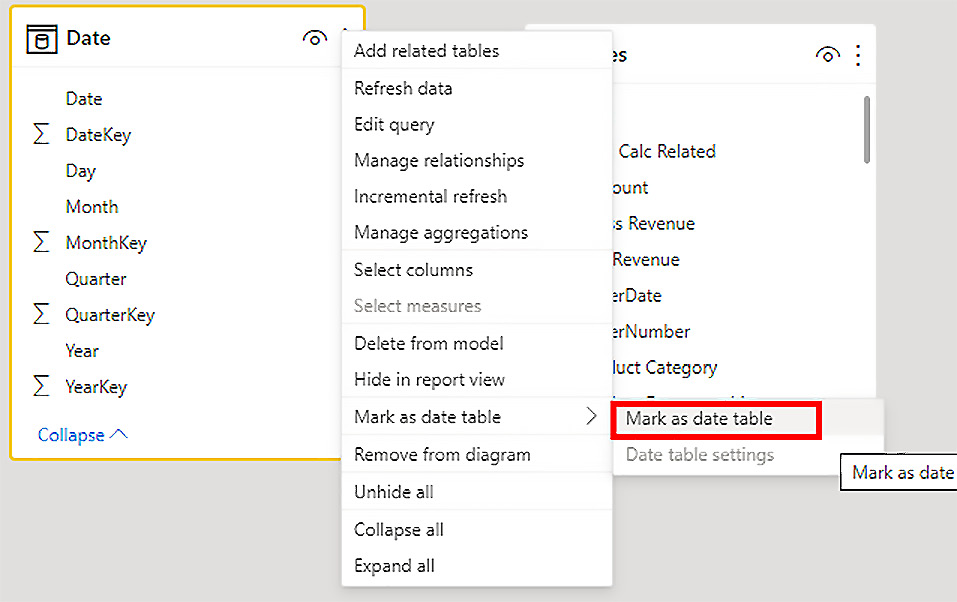The image size is (957, 602).
Task: Collapse the Date table field list
Action: [82, 435]
